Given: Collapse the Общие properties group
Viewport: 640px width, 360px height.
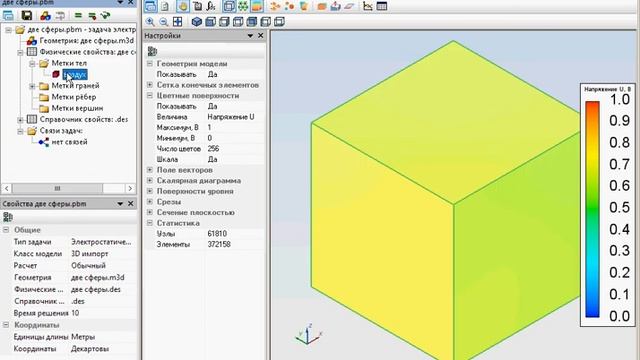Looking at the screenshot, I should pos(6,230).
